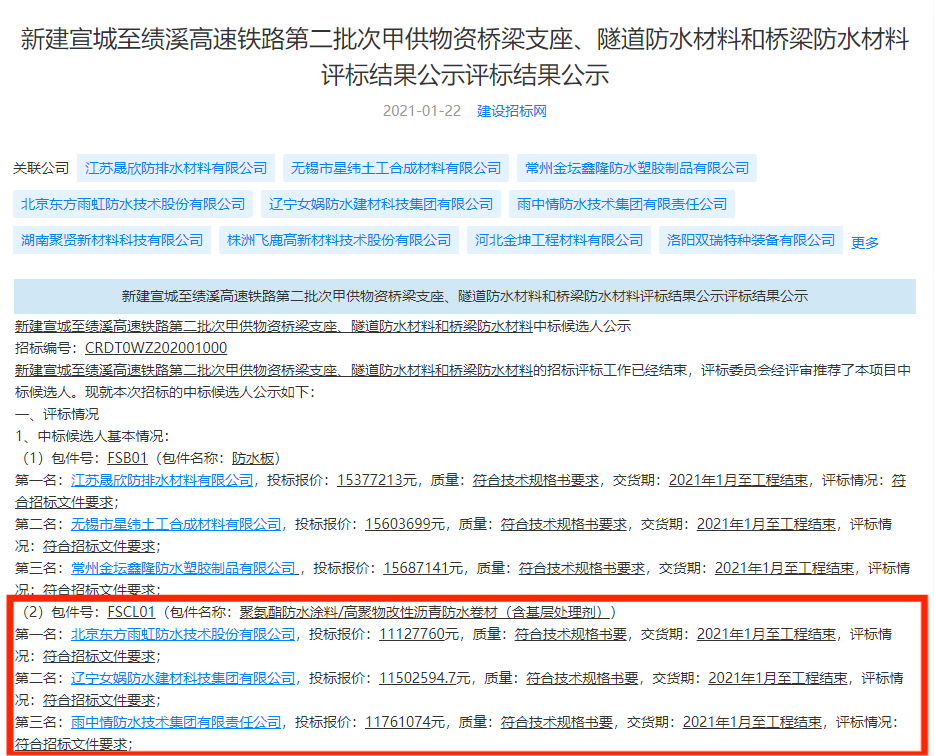Select the 常州金坛鑫隆防水塑胶制品有限公司 related-company tag
934x756 pixels.
coord(637,169)
